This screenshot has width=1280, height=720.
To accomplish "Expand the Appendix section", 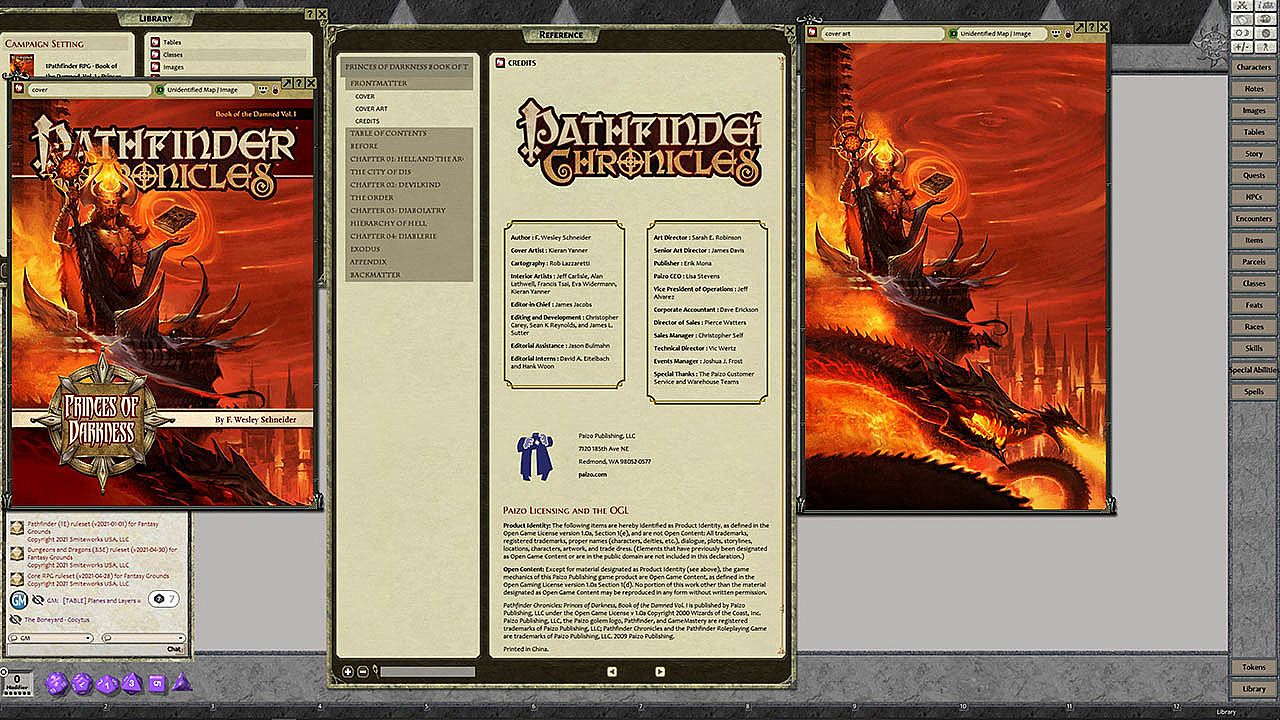I will click(x=409, y=261).
